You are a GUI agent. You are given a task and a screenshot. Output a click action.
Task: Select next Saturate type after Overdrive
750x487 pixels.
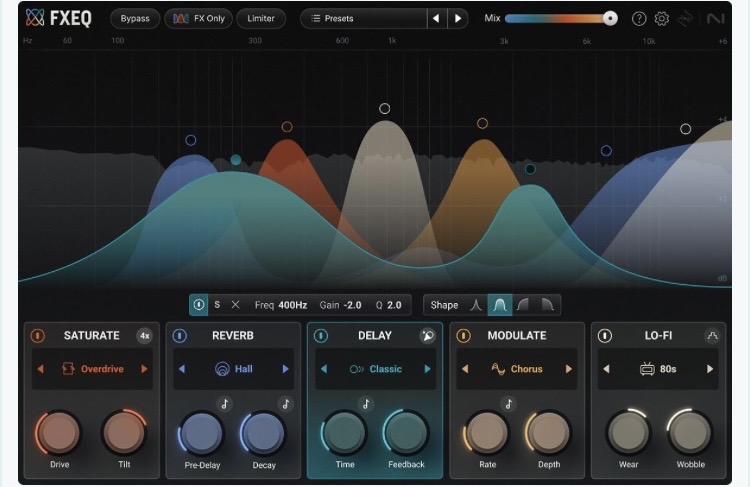click(144, 369)
